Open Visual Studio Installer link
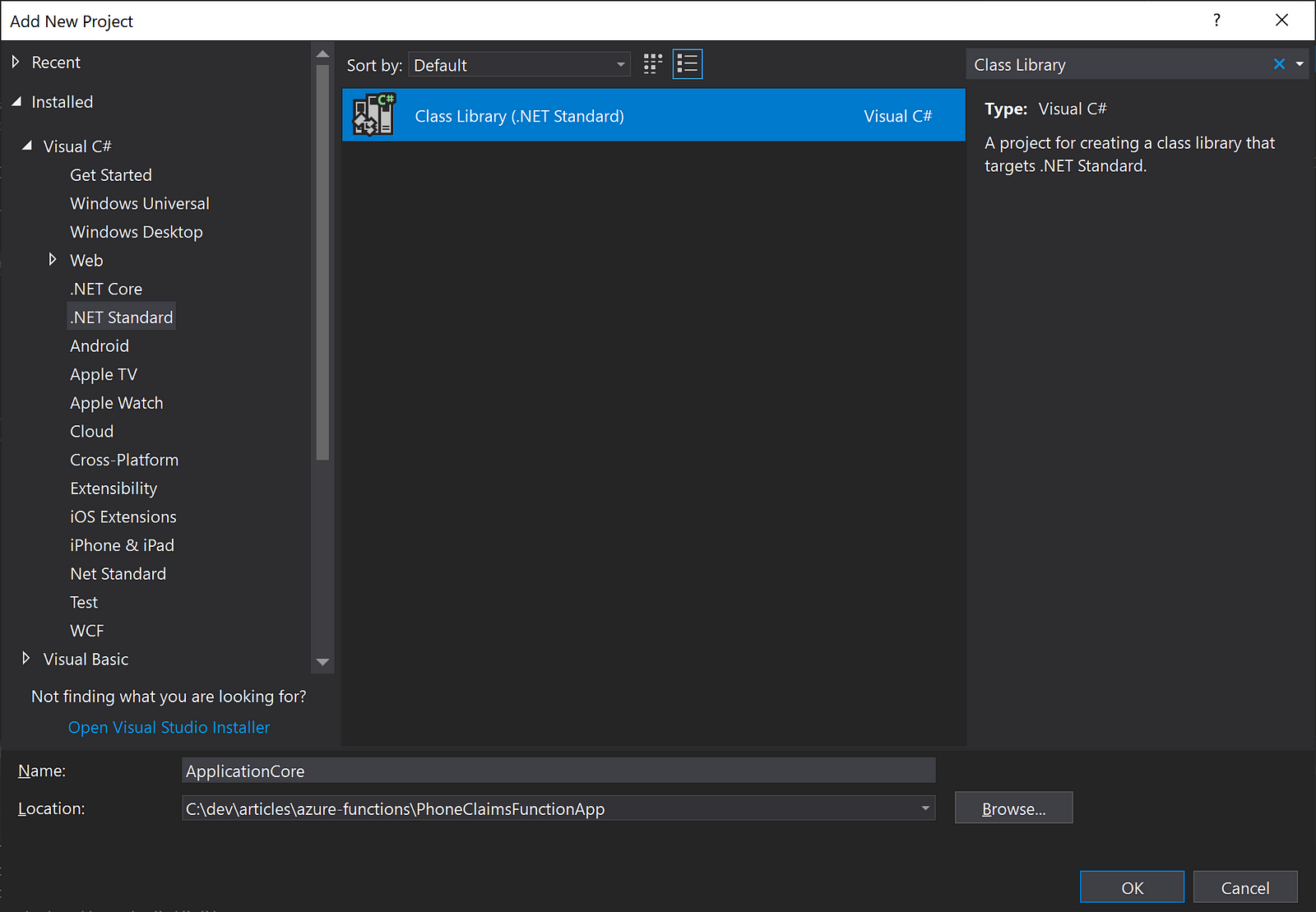1316x912 pixels. pyautogui.click(x=169, y=728)
